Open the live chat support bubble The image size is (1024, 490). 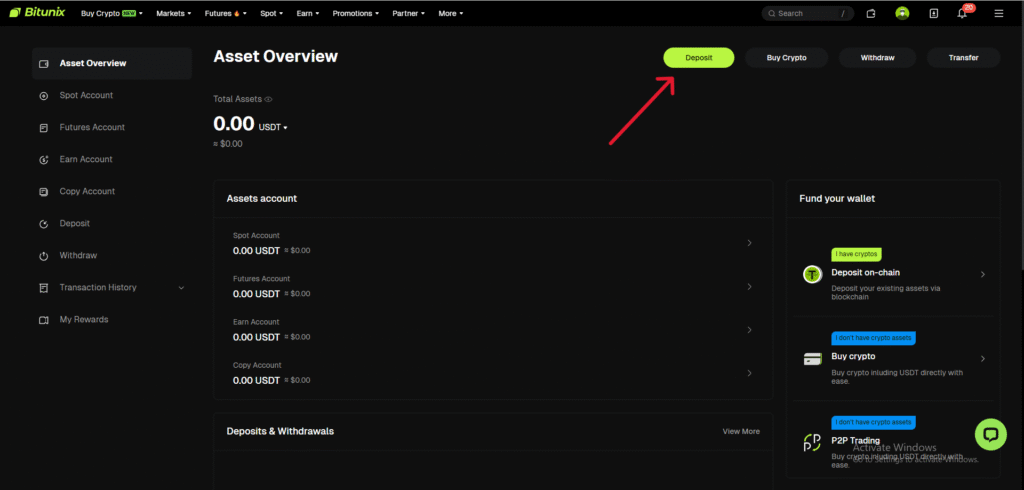point(991,434)
